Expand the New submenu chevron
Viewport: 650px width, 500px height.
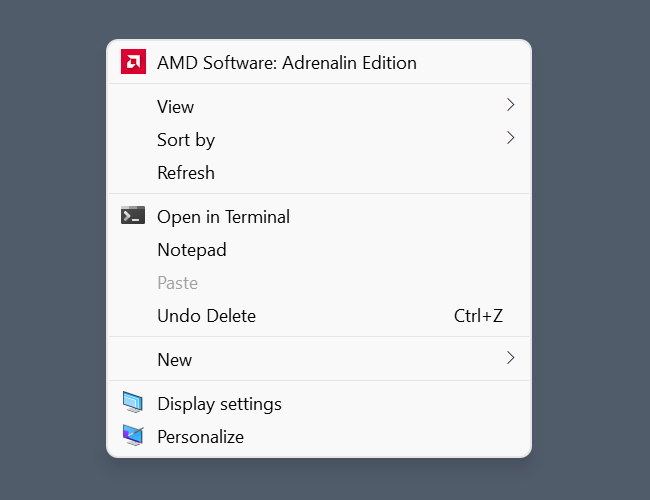pos(510,358)
